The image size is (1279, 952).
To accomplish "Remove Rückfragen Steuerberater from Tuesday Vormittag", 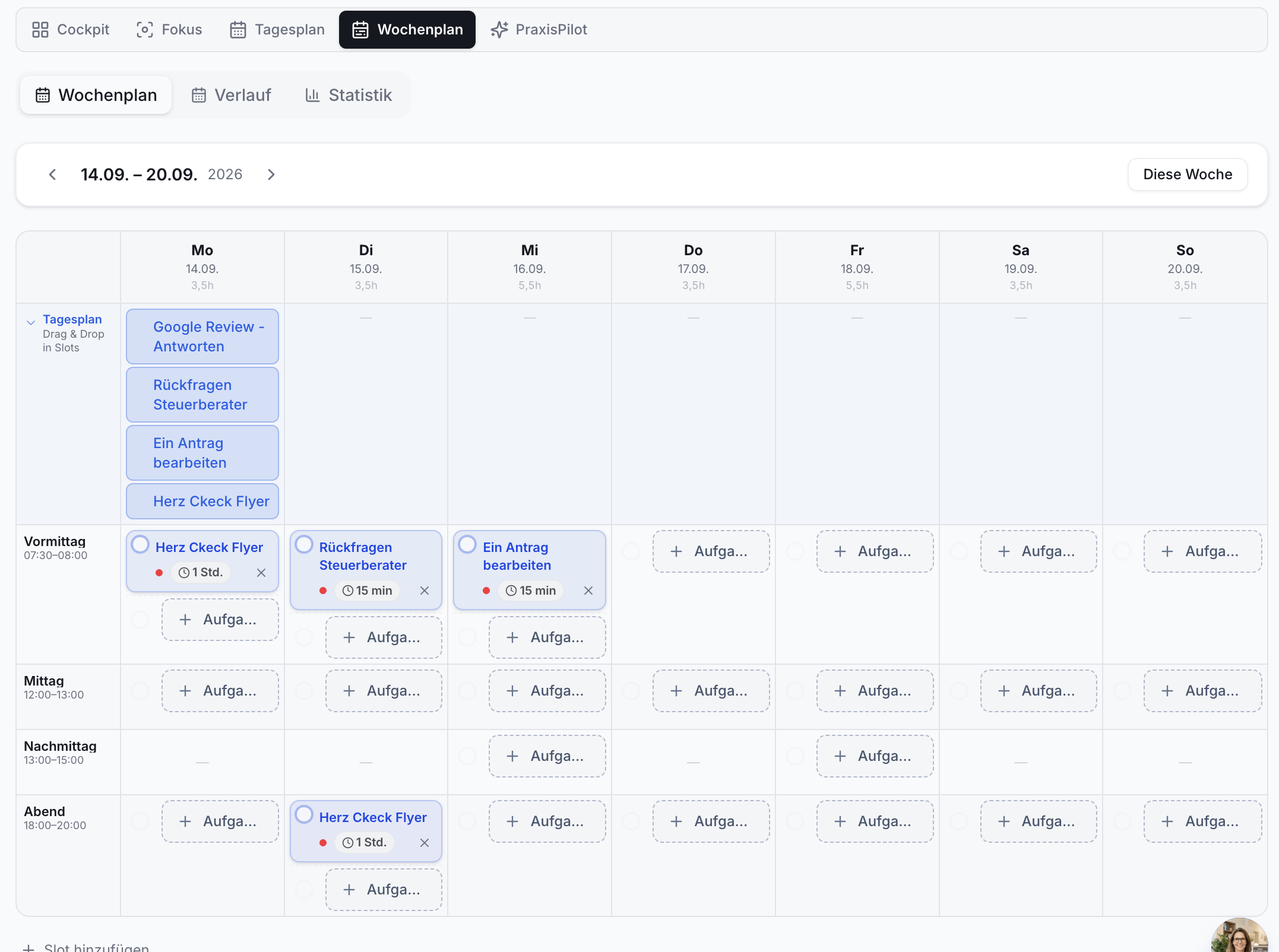I will pyautogui.click(x=425, y=591).
